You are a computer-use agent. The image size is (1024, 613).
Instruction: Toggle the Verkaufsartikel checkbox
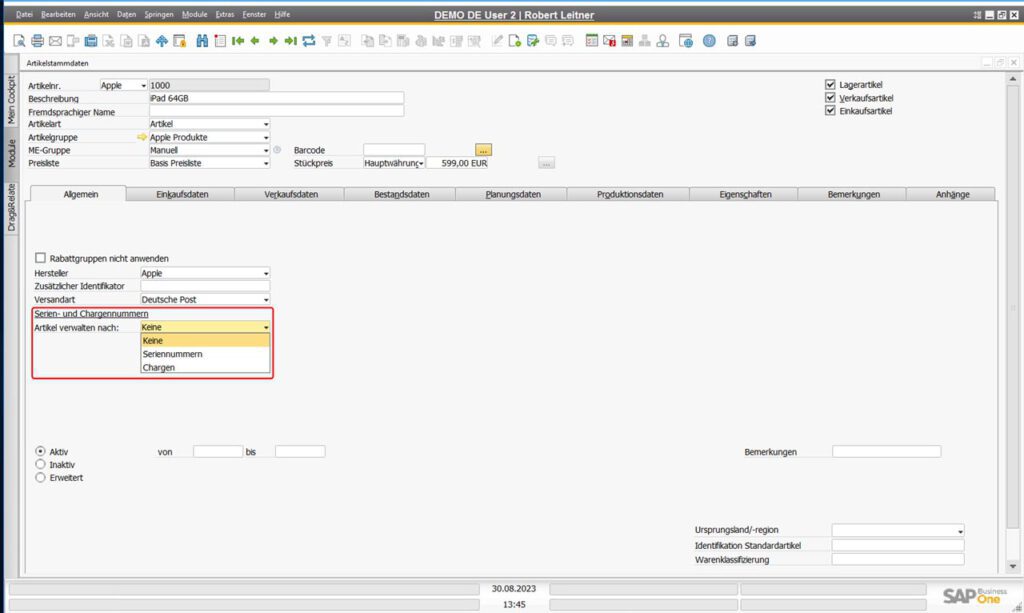point(830,97)
